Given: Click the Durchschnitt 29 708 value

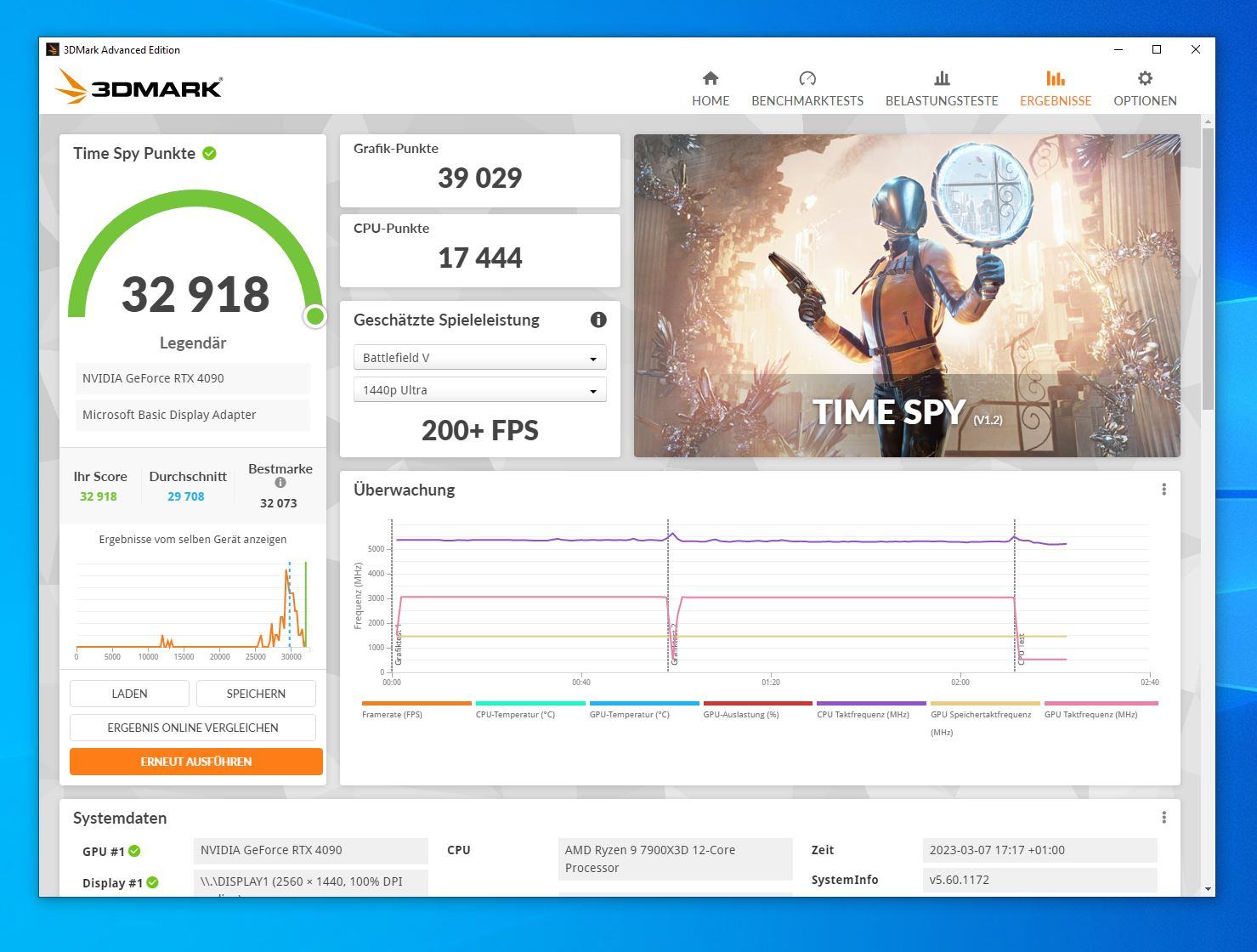Looking at the screenshot, I should 186,496.
